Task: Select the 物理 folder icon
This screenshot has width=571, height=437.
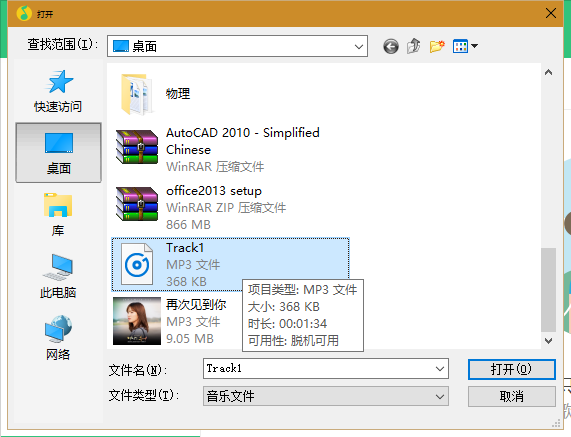Action: [x=137, y=94]
